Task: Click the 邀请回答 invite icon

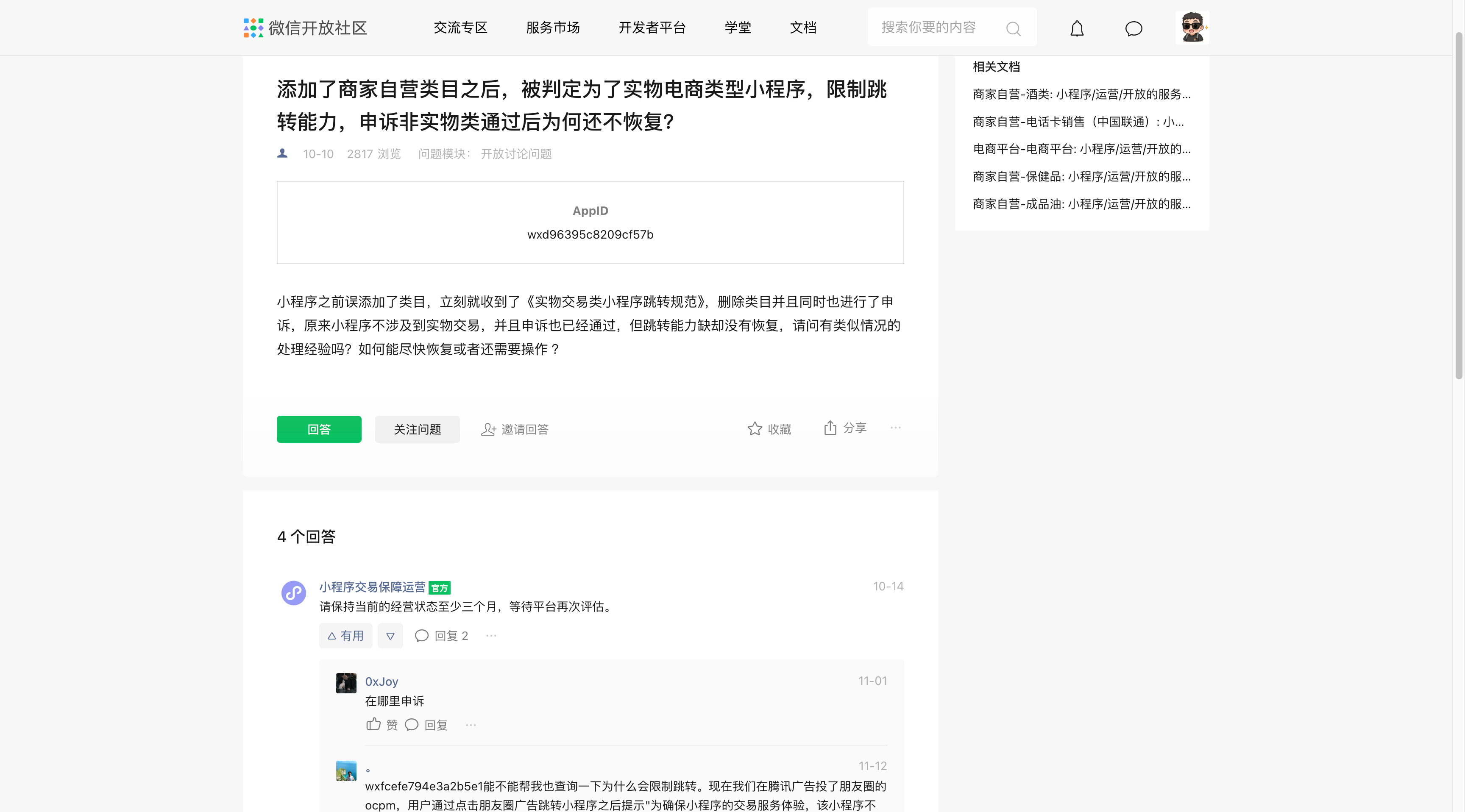Action: (488, 429)
